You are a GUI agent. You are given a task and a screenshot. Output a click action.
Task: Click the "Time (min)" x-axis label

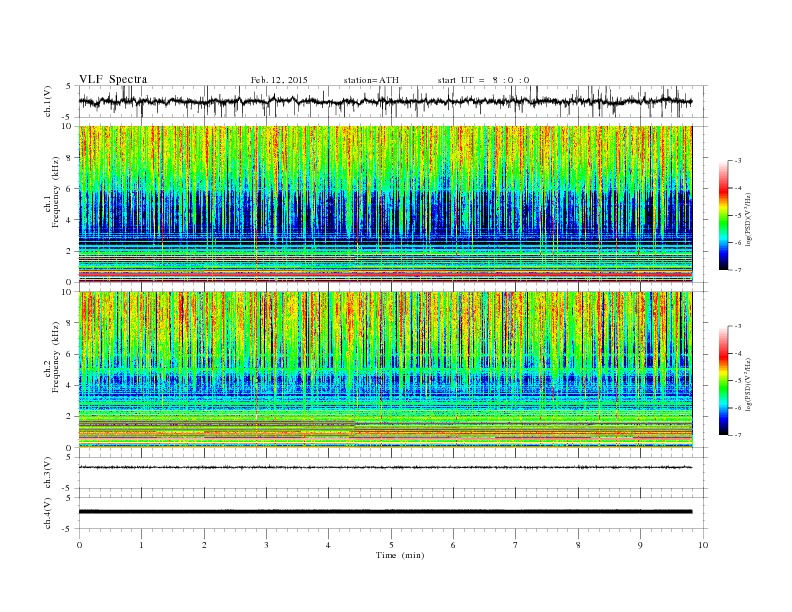tap(400, 555)
